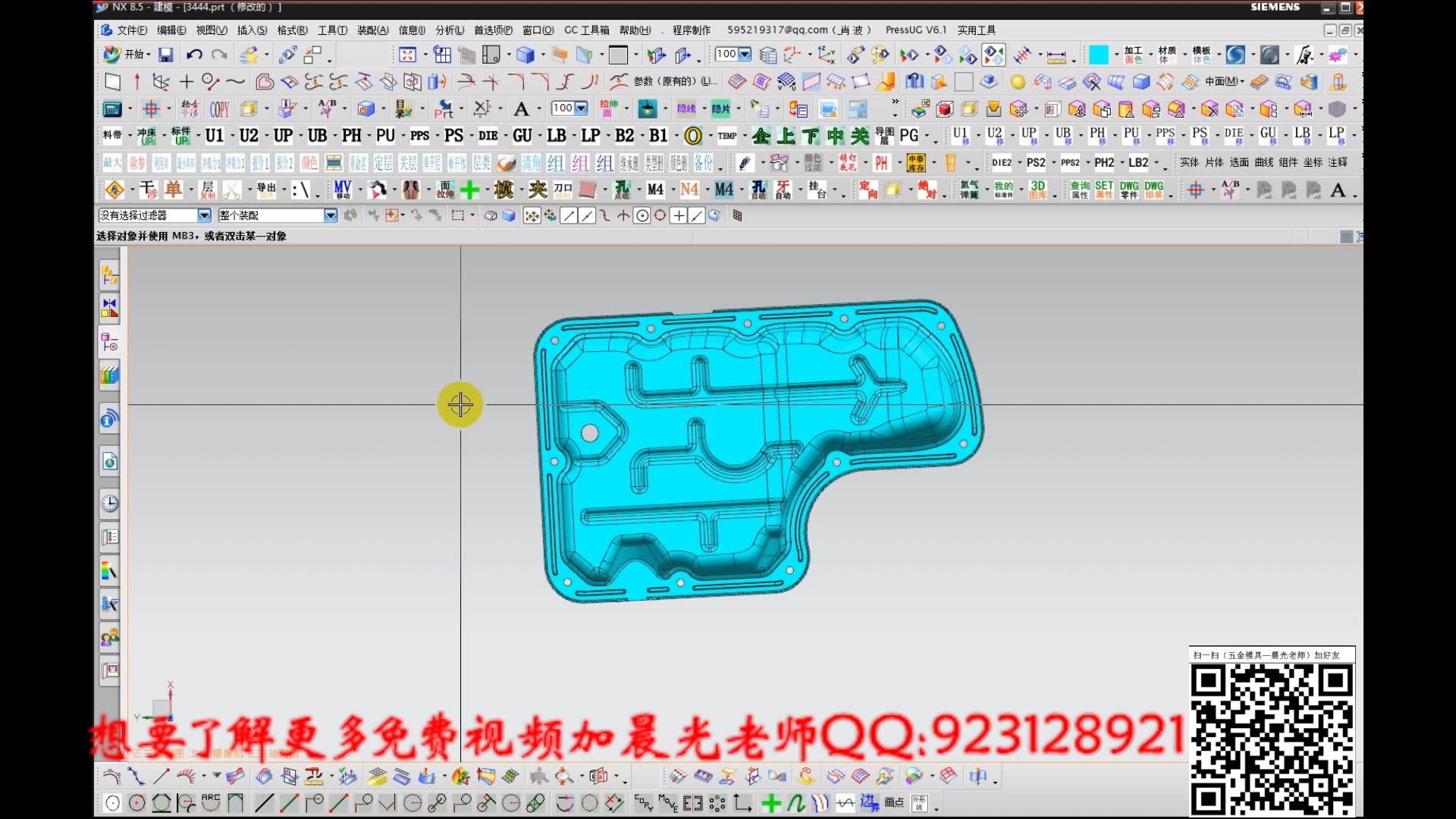Open the 文件(F) menu

[x=130, y=30]
